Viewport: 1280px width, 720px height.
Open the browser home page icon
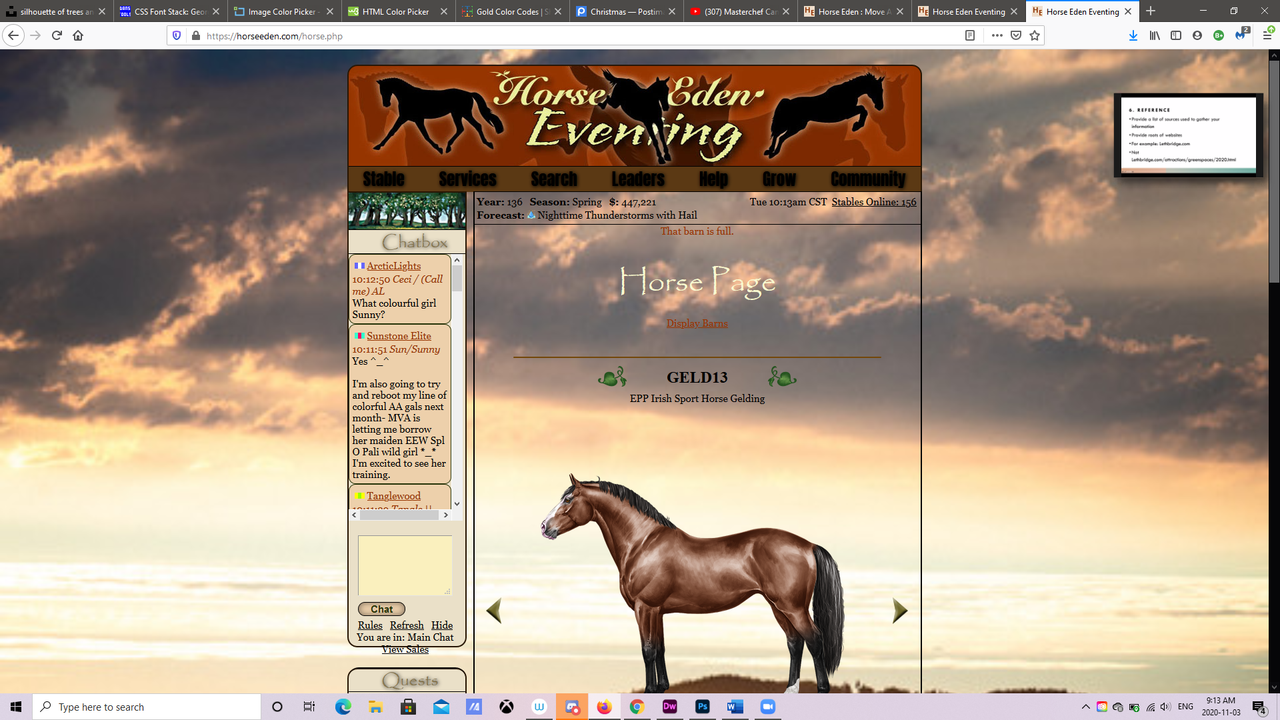click(78, 35)
